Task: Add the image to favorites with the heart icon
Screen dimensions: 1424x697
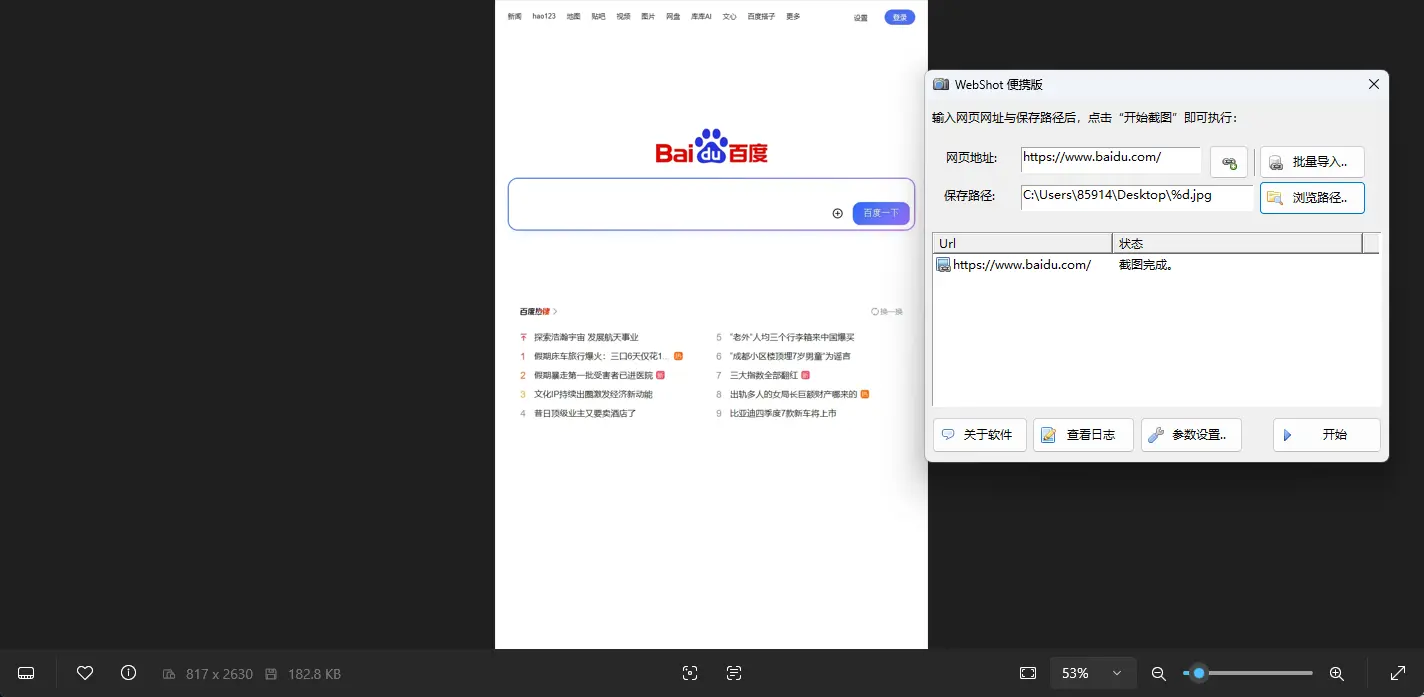Action: coord(85,673)
